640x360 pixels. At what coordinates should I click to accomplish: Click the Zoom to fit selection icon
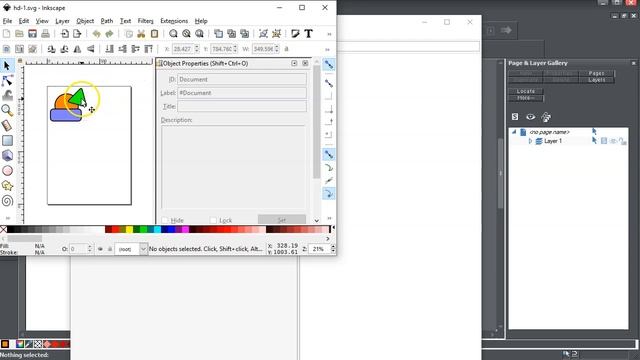pos(173,34)
